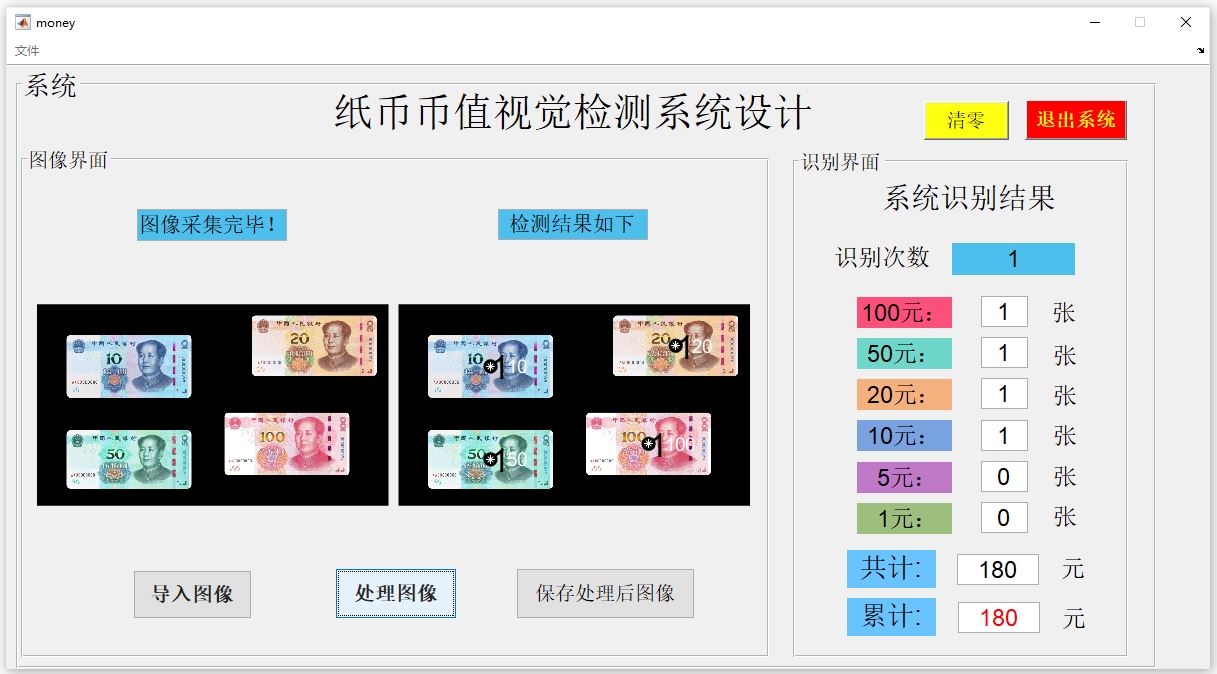
Task: Click the 导入图像 import button
Action: coord(192,594)
